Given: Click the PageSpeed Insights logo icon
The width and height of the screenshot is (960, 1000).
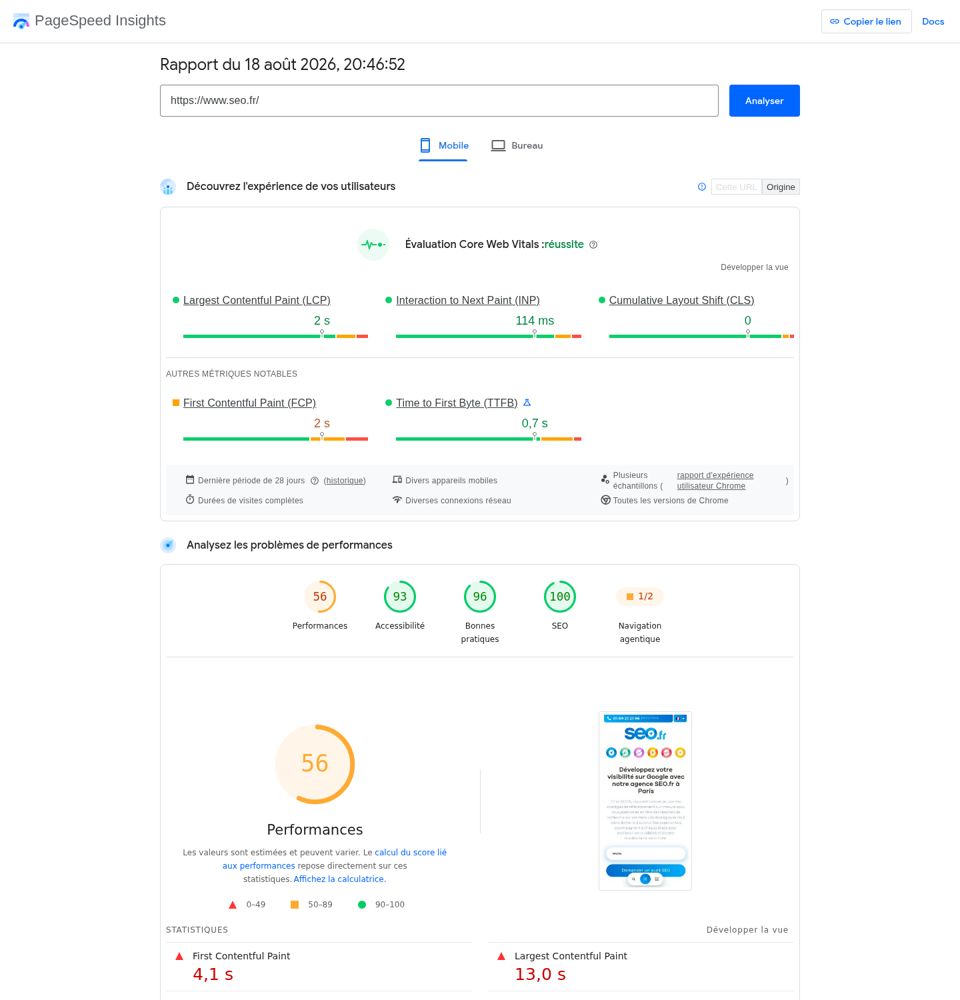Looking at the screenshot, I should [21, 21].
